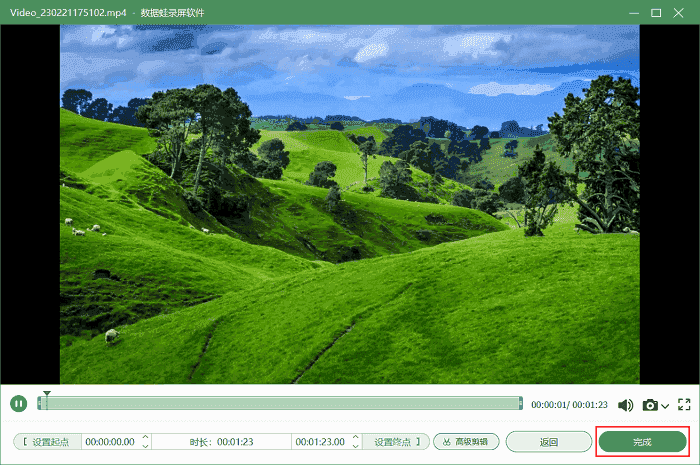Click the video preview image
Image resolution: width=700 pixels, height=465 pixels.
350,204
